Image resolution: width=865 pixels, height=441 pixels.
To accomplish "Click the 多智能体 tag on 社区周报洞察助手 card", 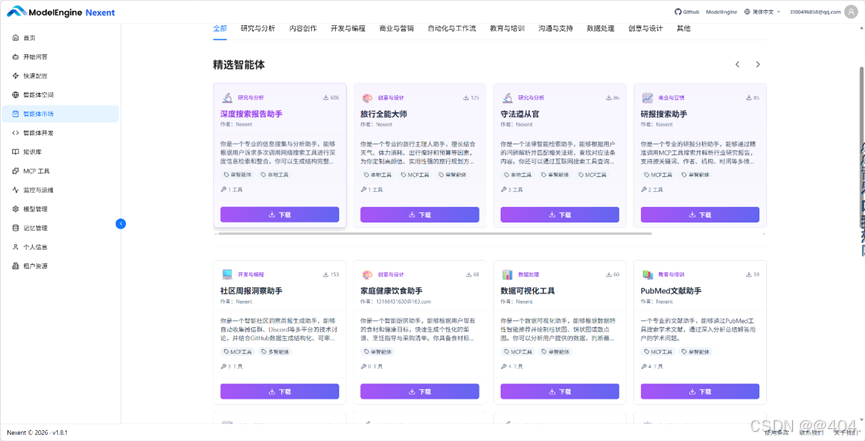I will tap(275, 351).
